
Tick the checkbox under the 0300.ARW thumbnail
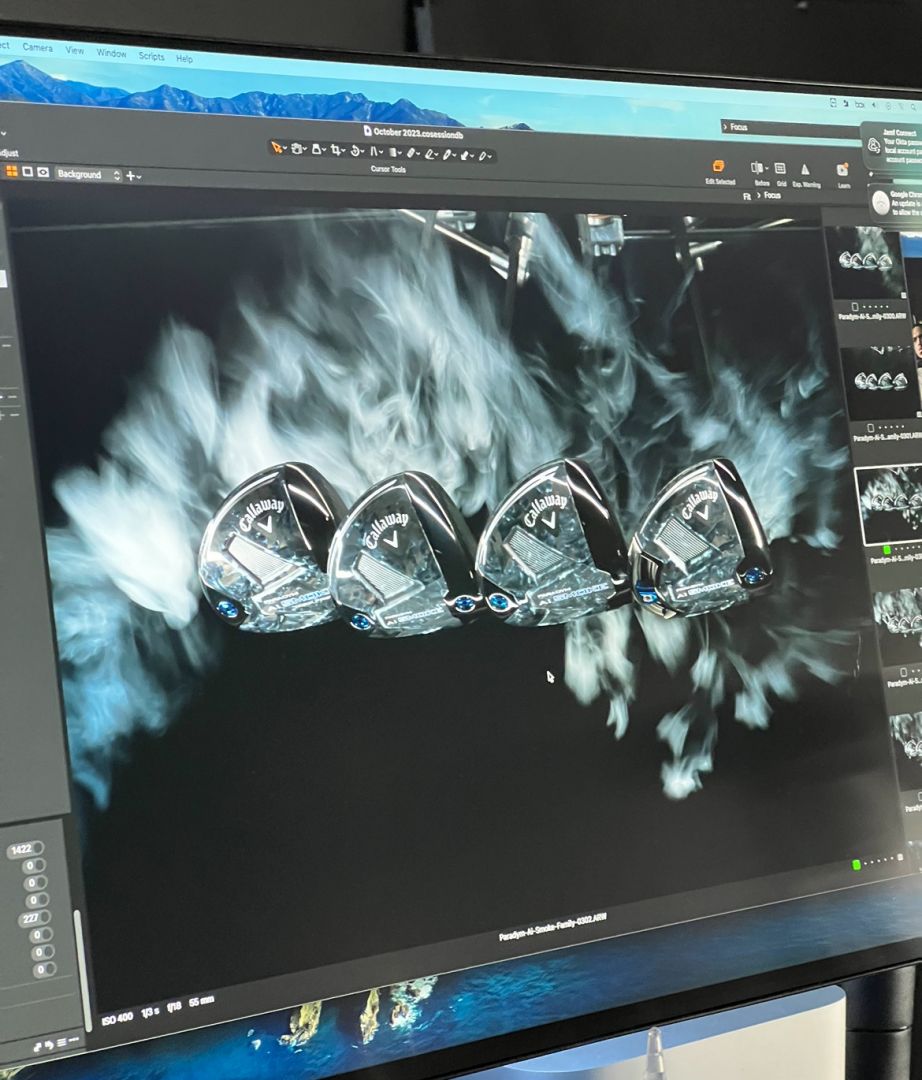855,307
